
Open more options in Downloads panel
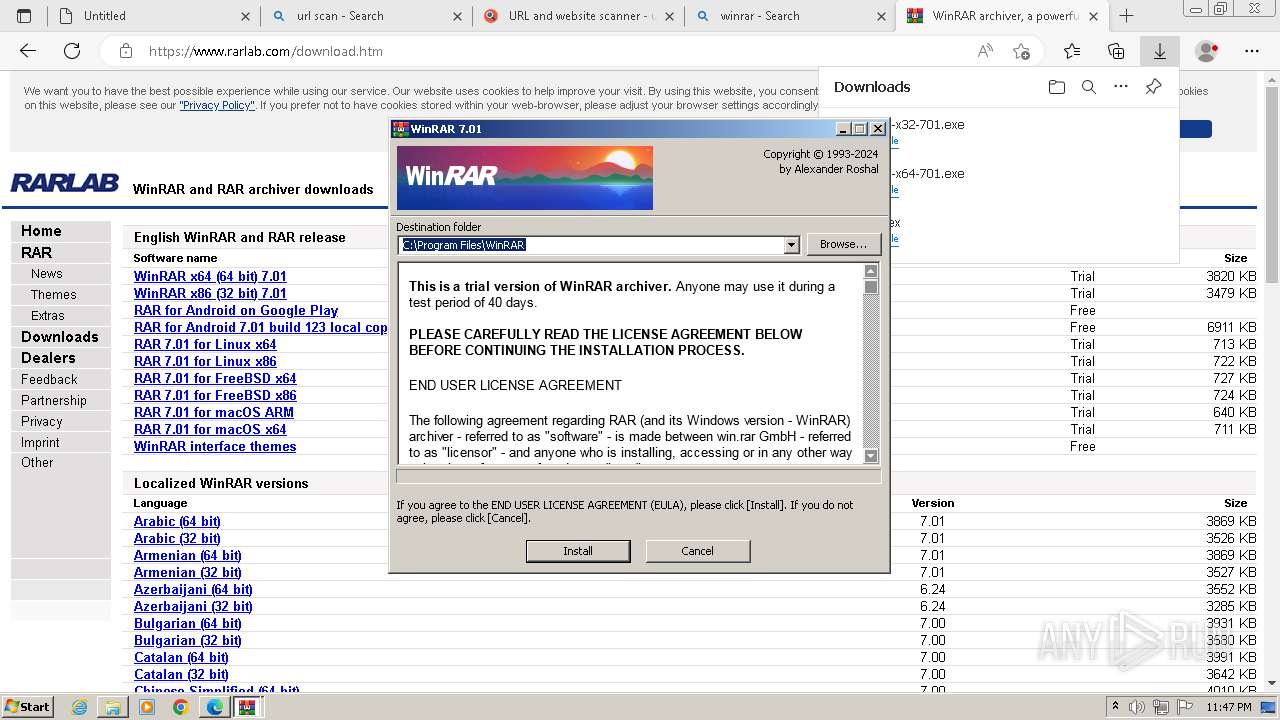click(1121, 87)
